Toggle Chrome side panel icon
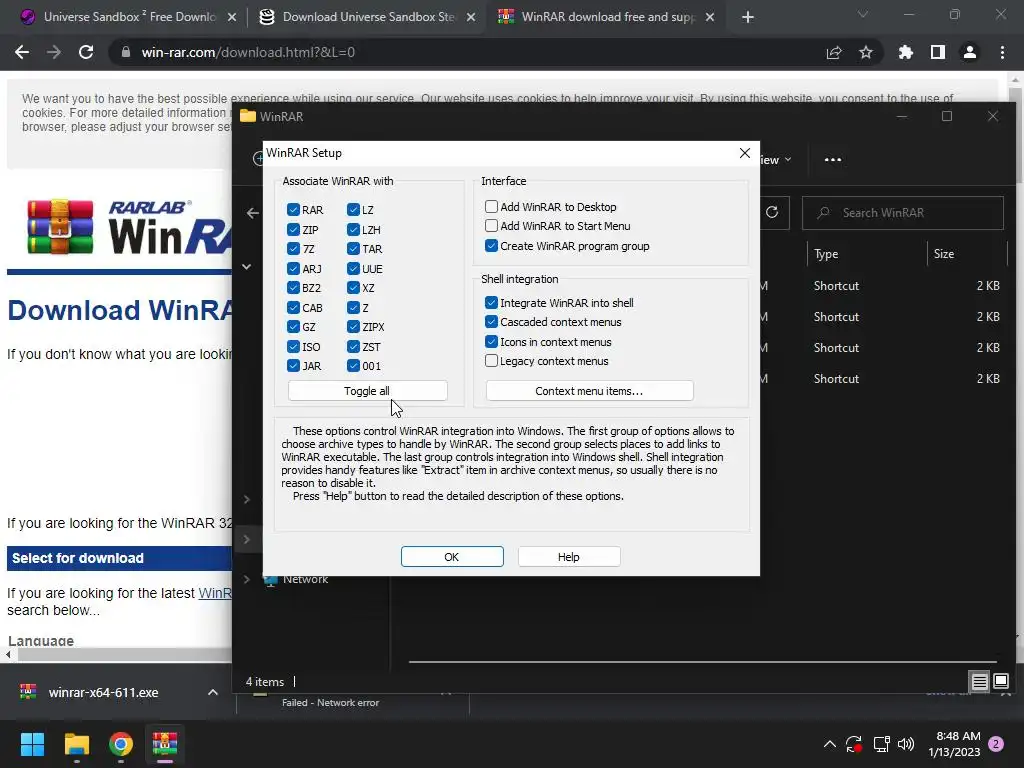This screenshot has width=1024, height=768. pos(938,52)
